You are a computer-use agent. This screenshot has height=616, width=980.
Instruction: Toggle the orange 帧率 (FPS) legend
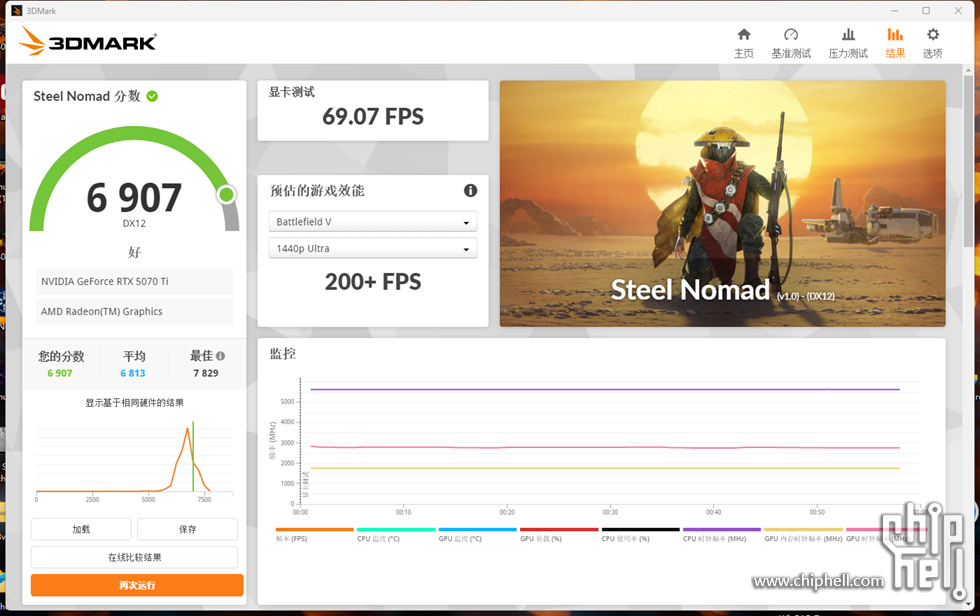314,535
